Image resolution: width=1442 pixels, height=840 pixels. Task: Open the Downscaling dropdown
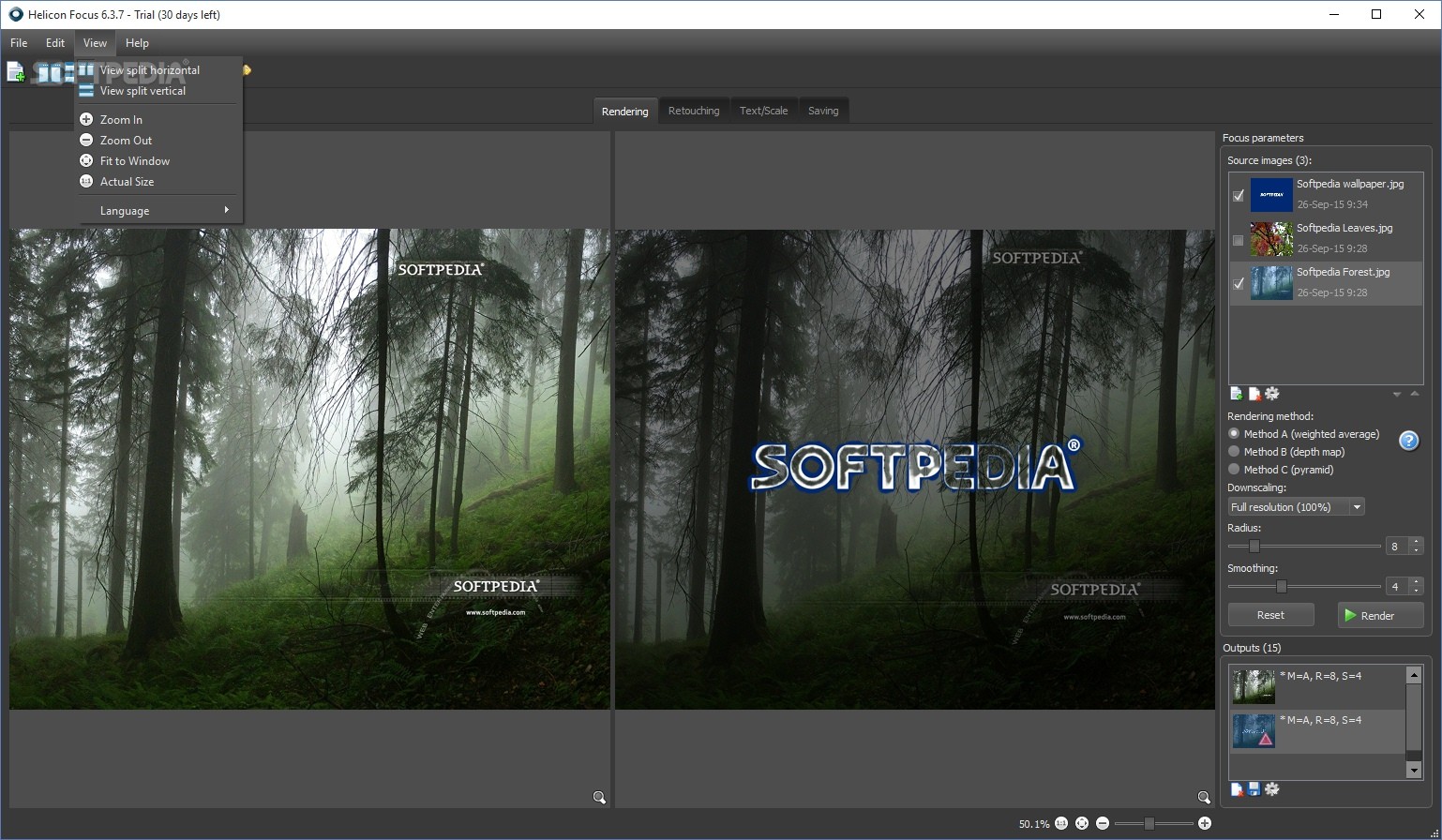coord(1296,507)
